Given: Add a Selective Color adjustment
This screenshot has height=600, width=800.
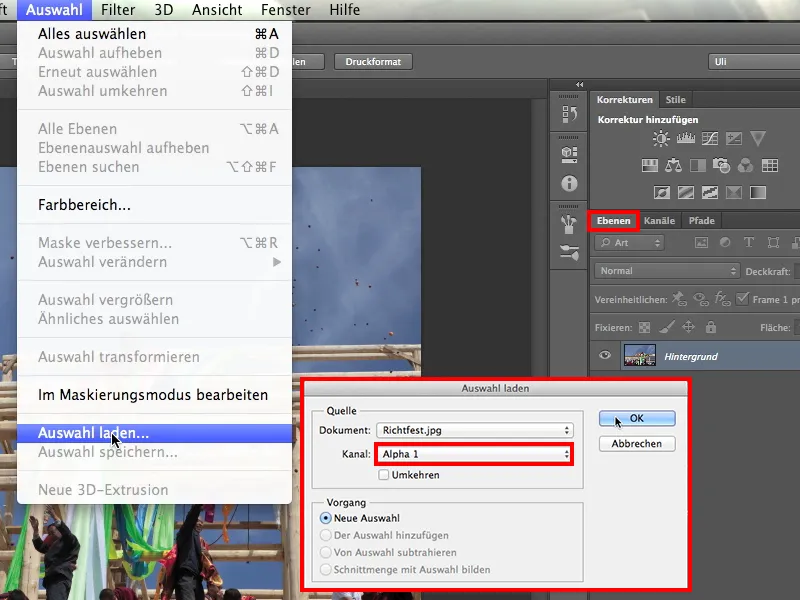Looking at the screenshot, I should 734,192.
